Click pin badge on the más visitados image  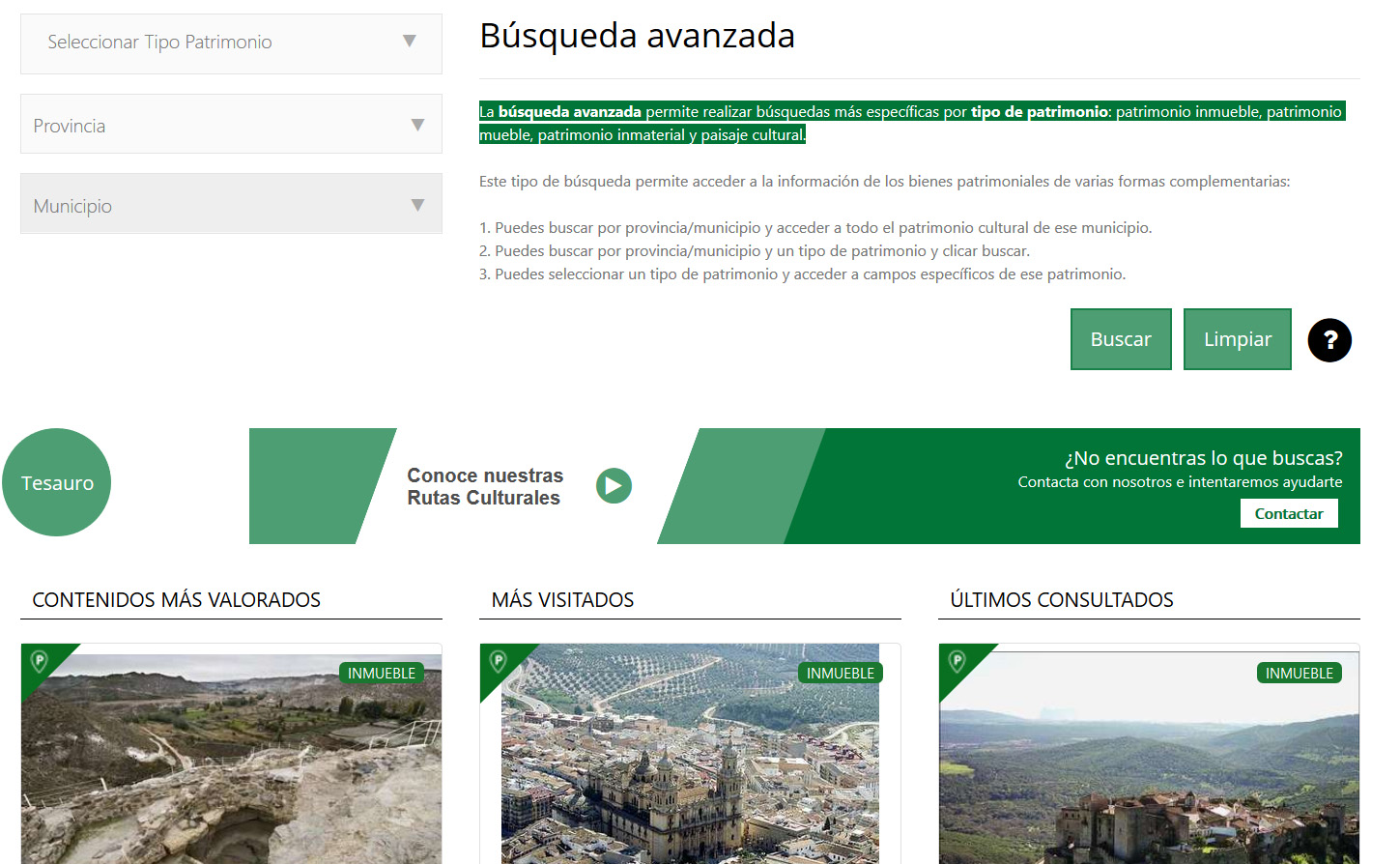point(499,661)
